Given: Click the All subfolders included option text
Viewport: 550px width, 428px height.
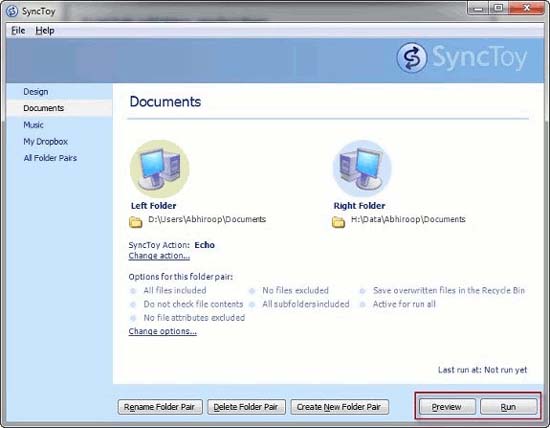Looking at the screenshot, I should point(306,304).
